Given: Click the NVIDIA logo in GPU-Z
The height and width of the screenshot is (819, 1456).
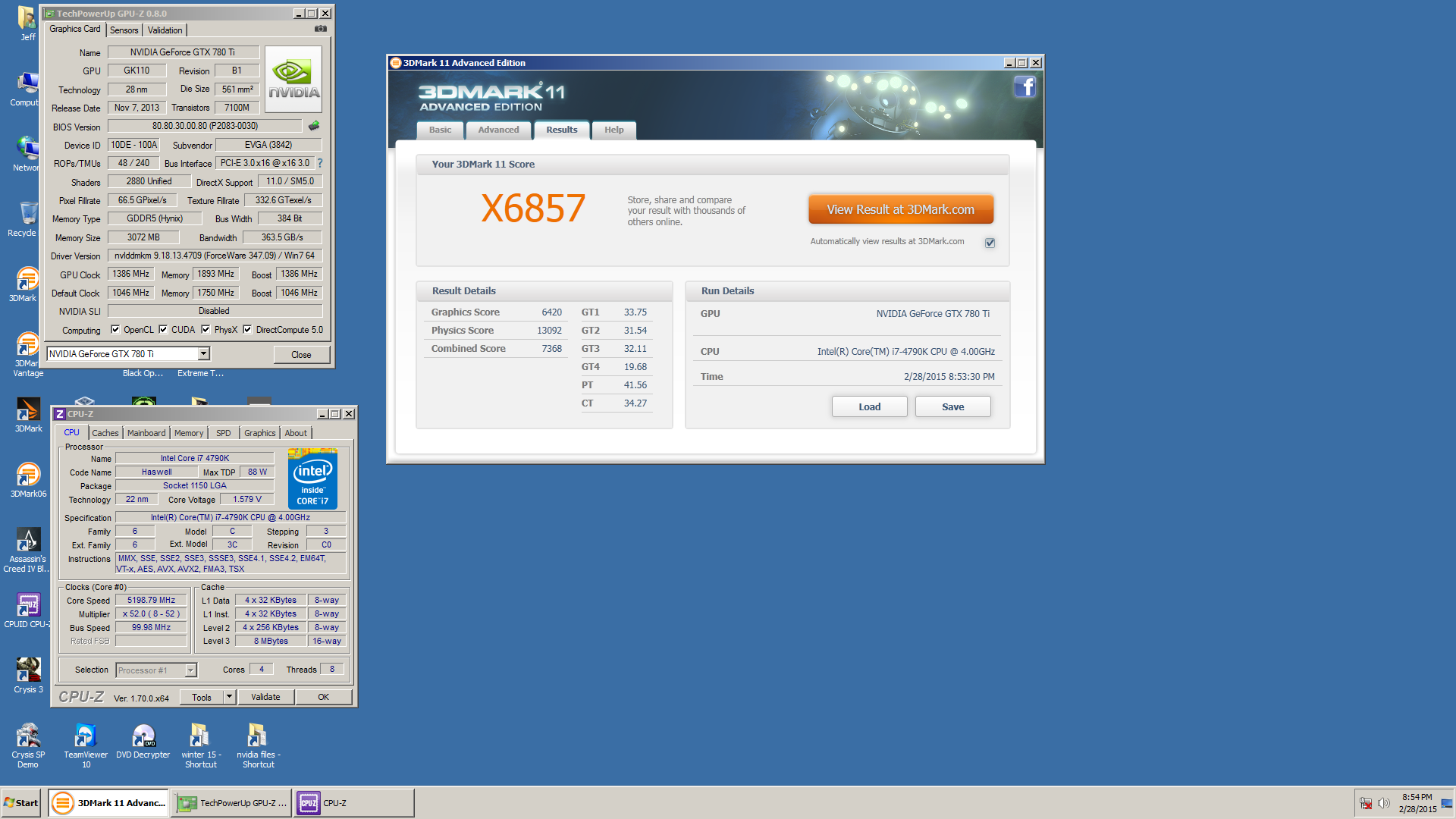Looking at the screenshot, I should click(293, 80).
